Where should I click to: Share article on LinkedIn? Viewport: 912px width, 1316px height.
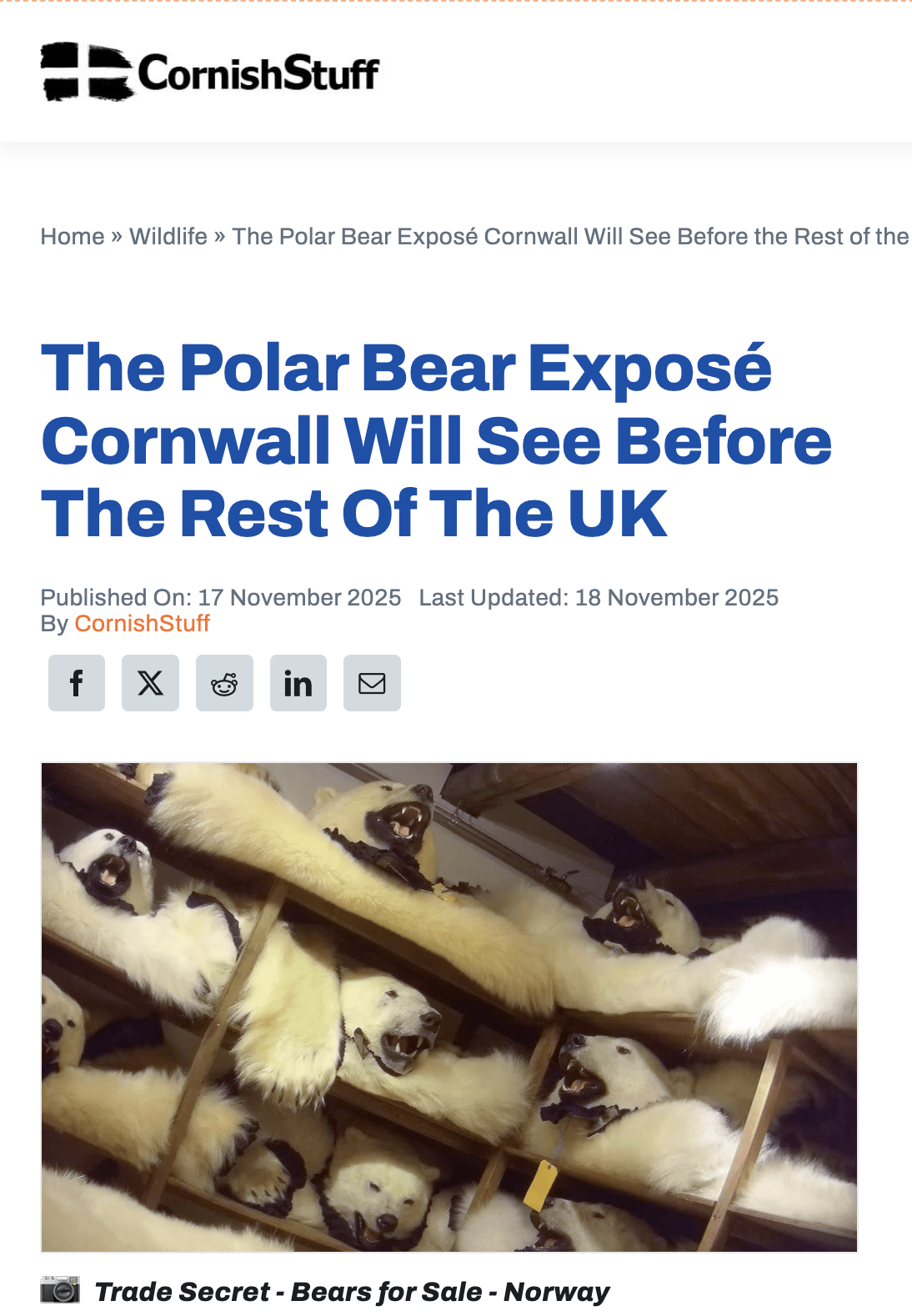pos(298,683)
